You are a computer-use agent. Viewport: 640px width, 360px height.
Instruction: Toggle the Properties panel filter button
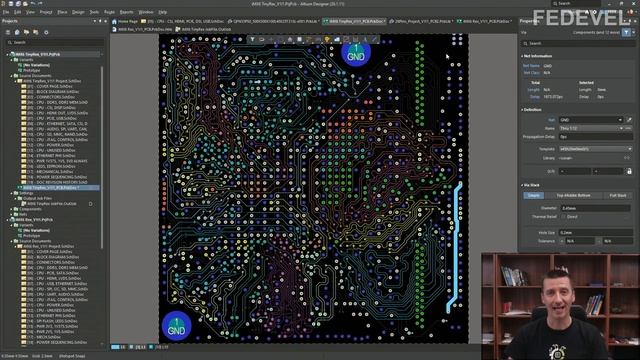click(x=626, y=32)
